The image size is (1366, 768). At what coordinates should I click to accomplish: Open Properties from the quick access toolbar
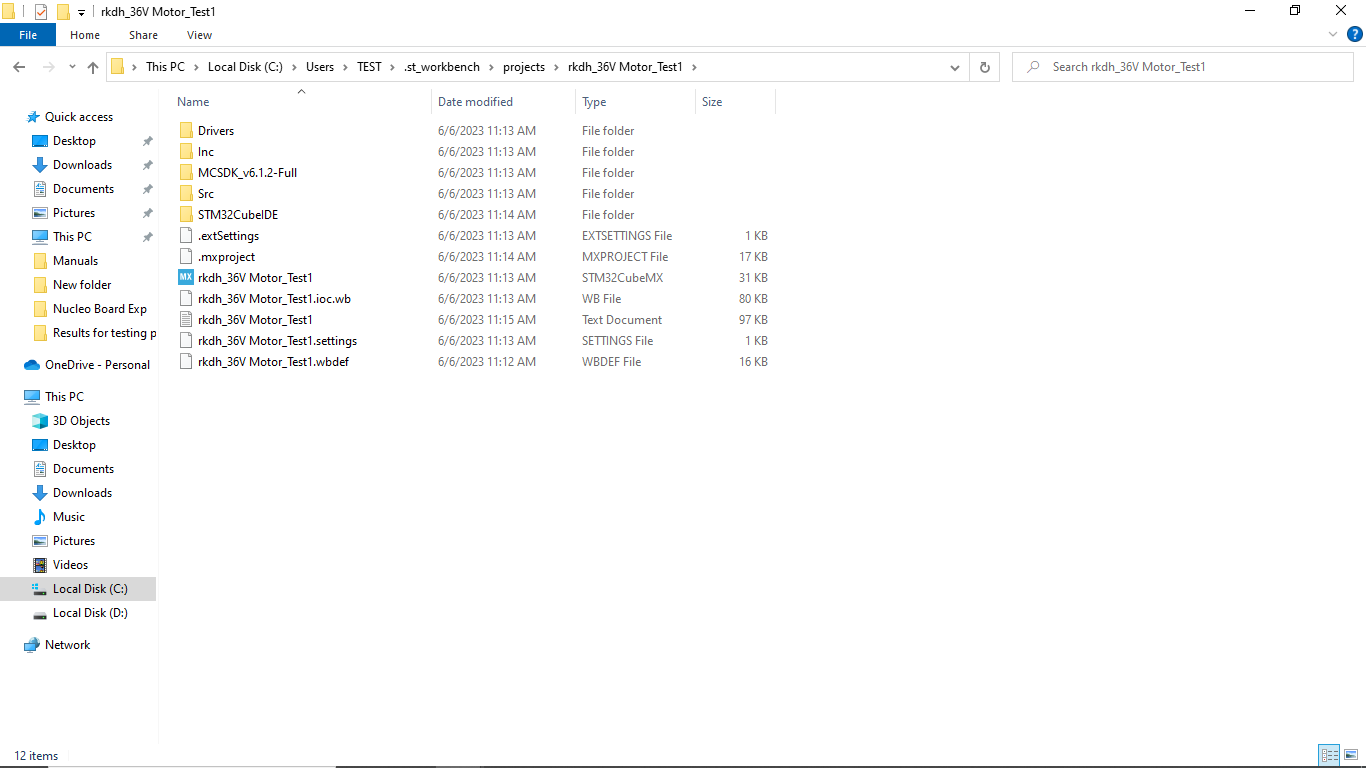(42, 11)
